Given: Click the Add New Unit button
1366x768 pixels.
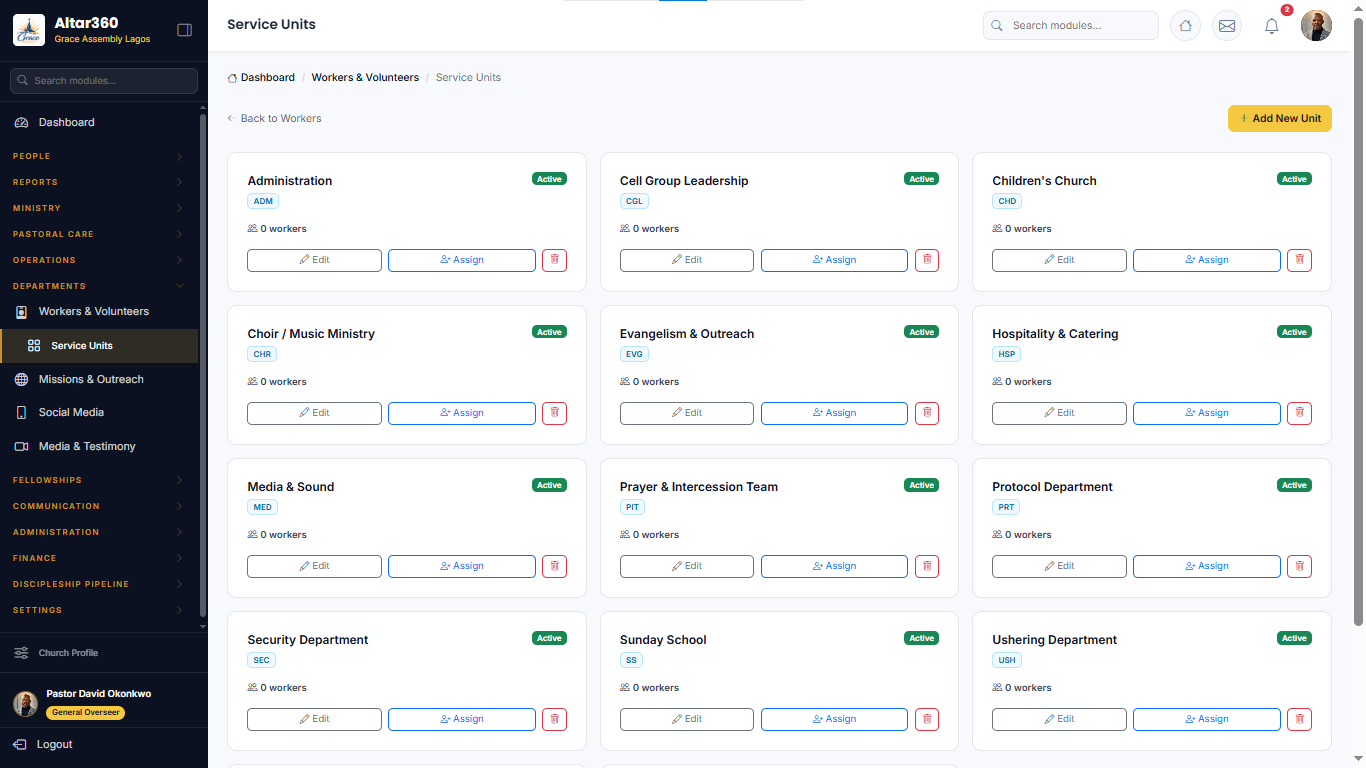Looking at the screenshot, I should pos(1280,118).
